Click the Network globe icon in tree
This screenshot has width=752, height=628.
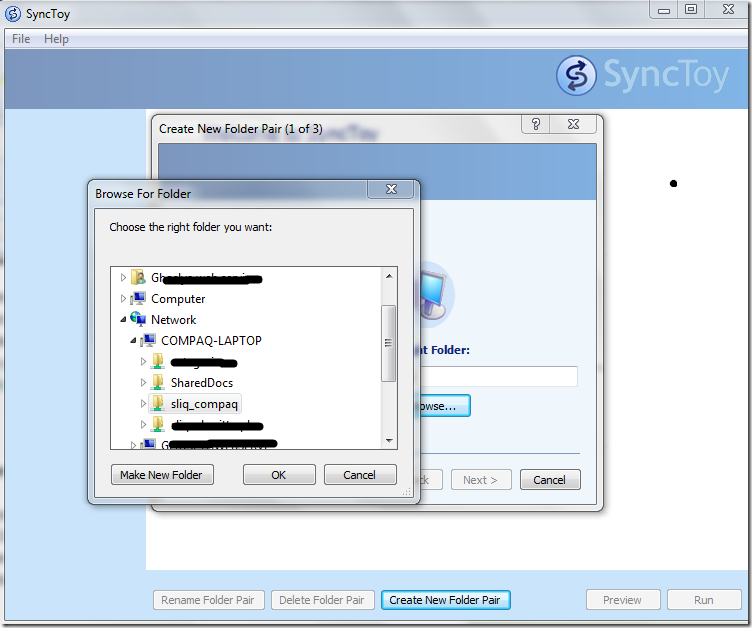click(x=138, y=319)
